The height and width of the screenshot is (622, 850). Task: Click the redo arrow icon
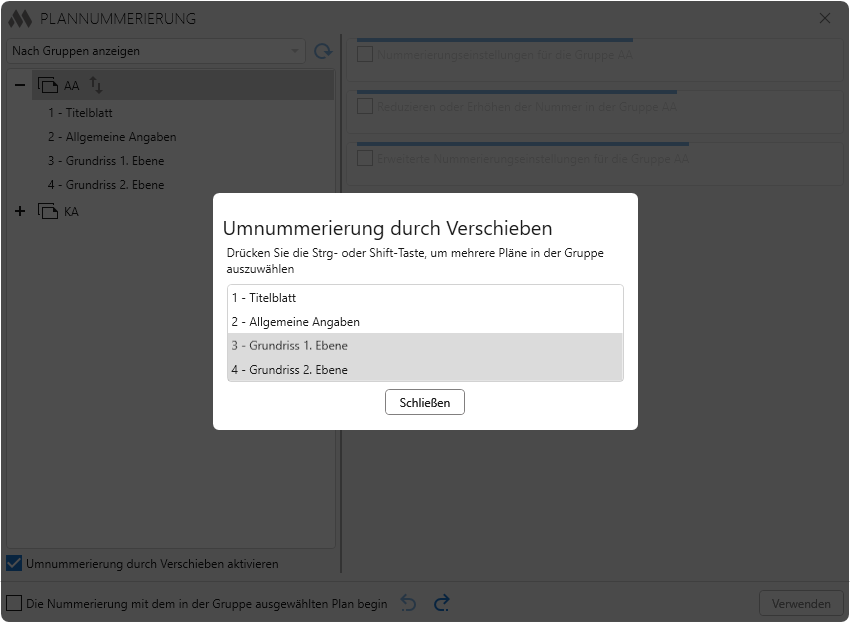[x=441, y=603]
